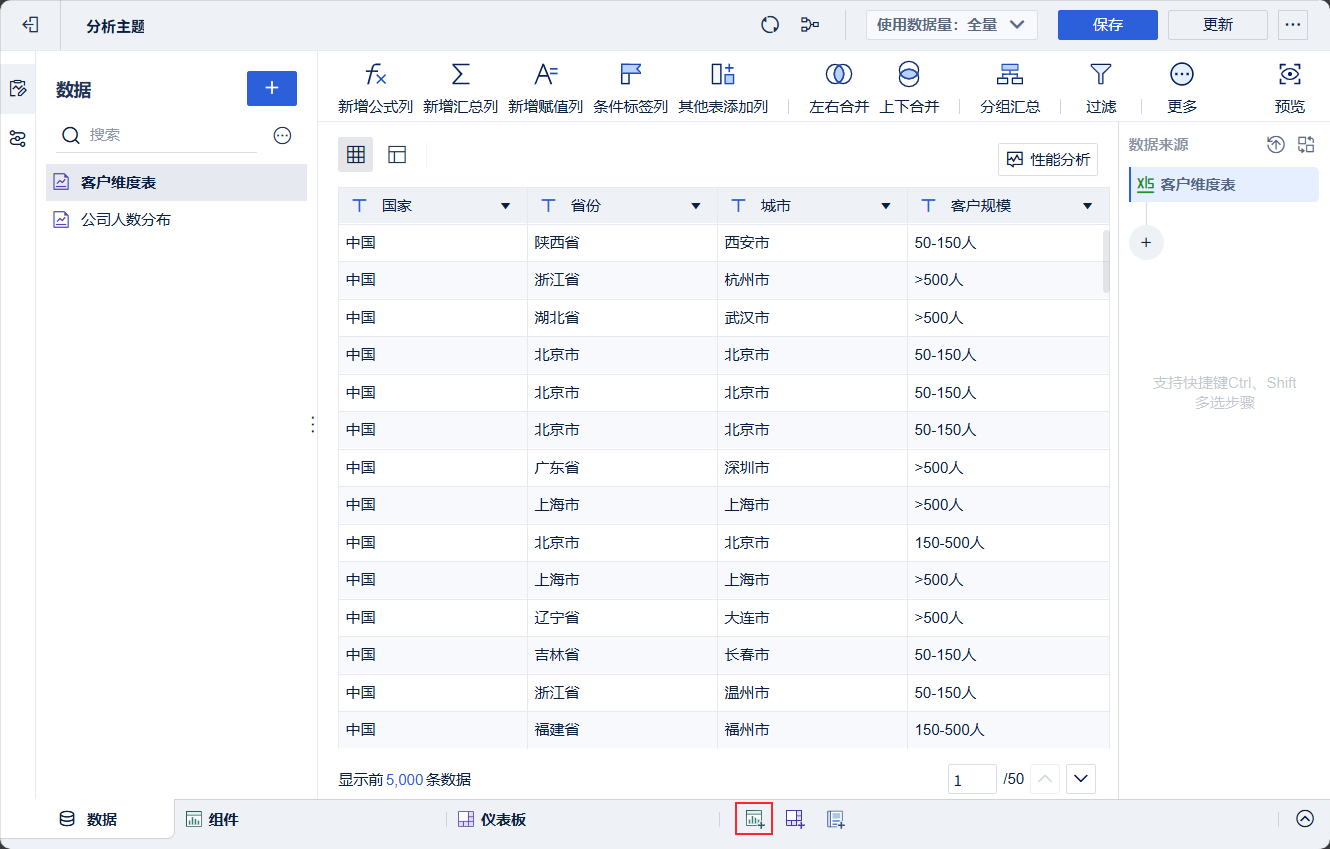Expand the 客户规模 column dropdown arrow
The image size is (1330, 849).
pyautogui.click(x=1088, y=206)
